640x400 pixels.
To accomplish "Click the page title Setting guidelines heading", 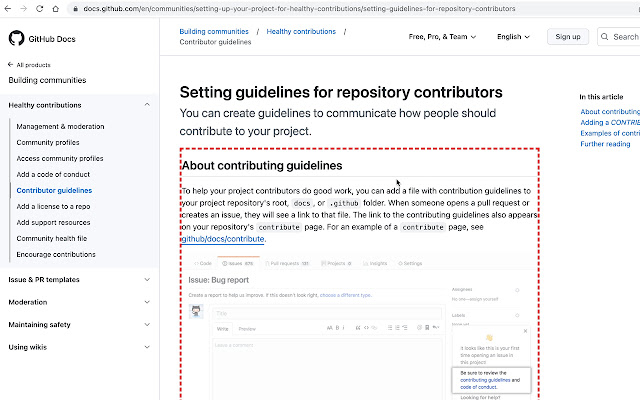I will 341,92.
